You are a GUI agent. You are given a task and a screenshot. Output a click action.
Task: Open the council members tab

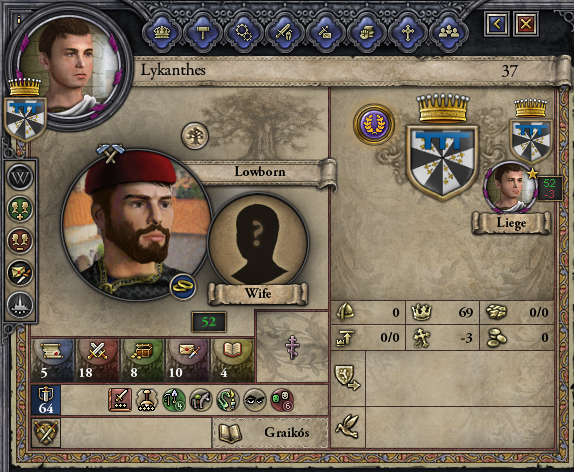coord(448,33)
